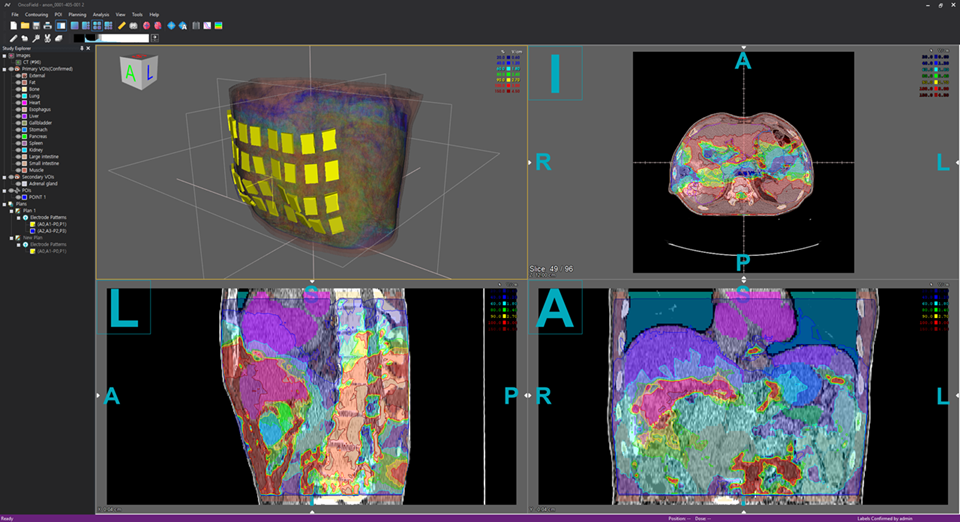Select the Pancreas VOI label
Image resolution: width=960 pixels, height=522 pixels.
tap(38, 136)
